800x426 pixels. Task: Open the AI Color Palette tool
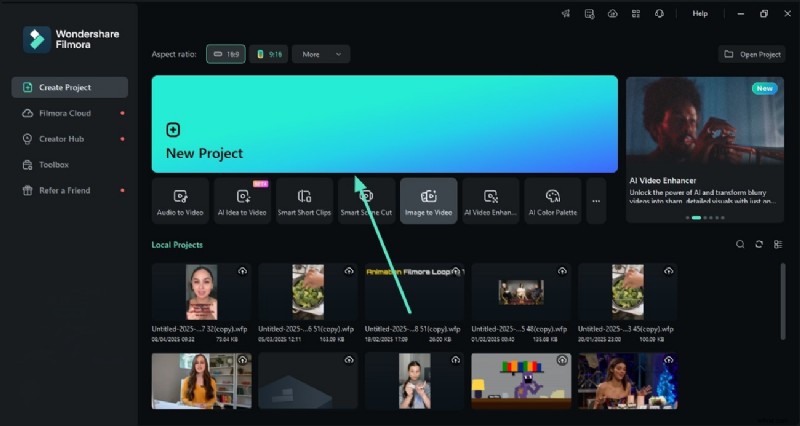point(552,201)
